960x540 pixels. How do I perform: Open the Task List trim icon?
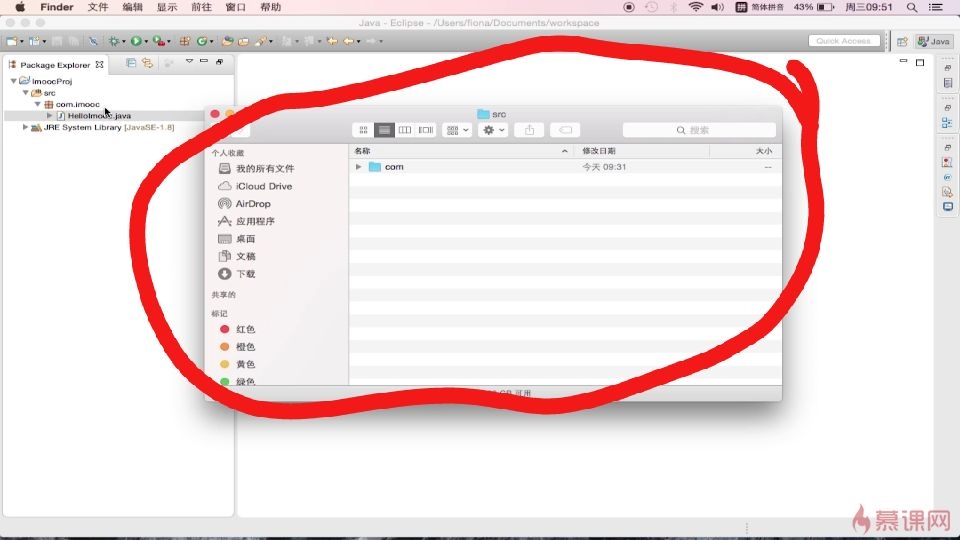pos(948,83)
